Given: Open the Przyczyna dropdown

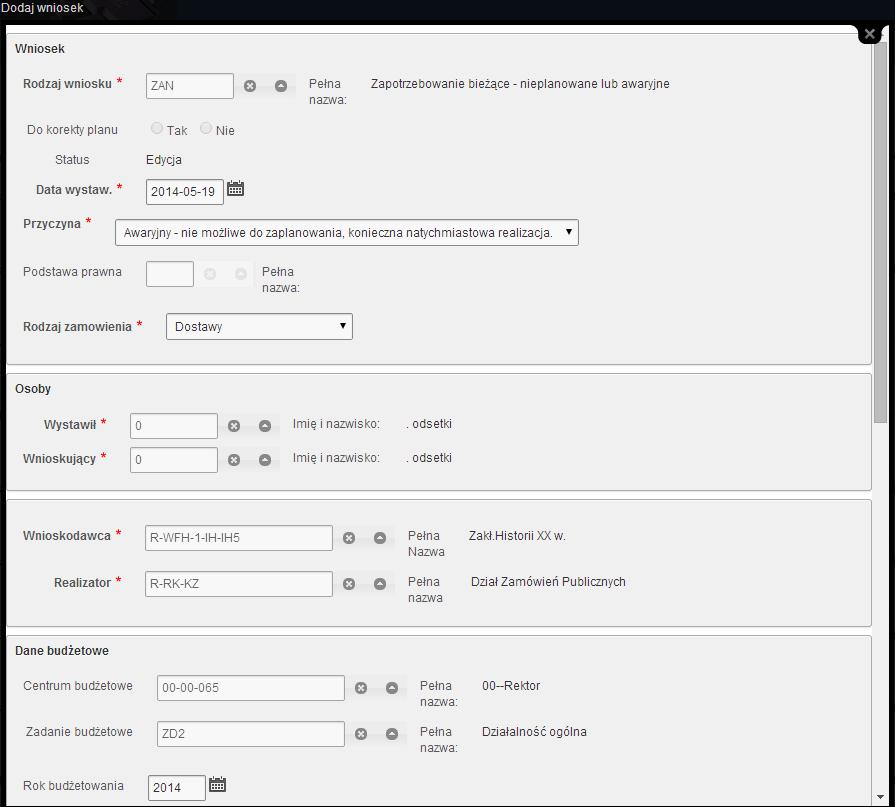Looking at the screenshot, I should (346, 233).
